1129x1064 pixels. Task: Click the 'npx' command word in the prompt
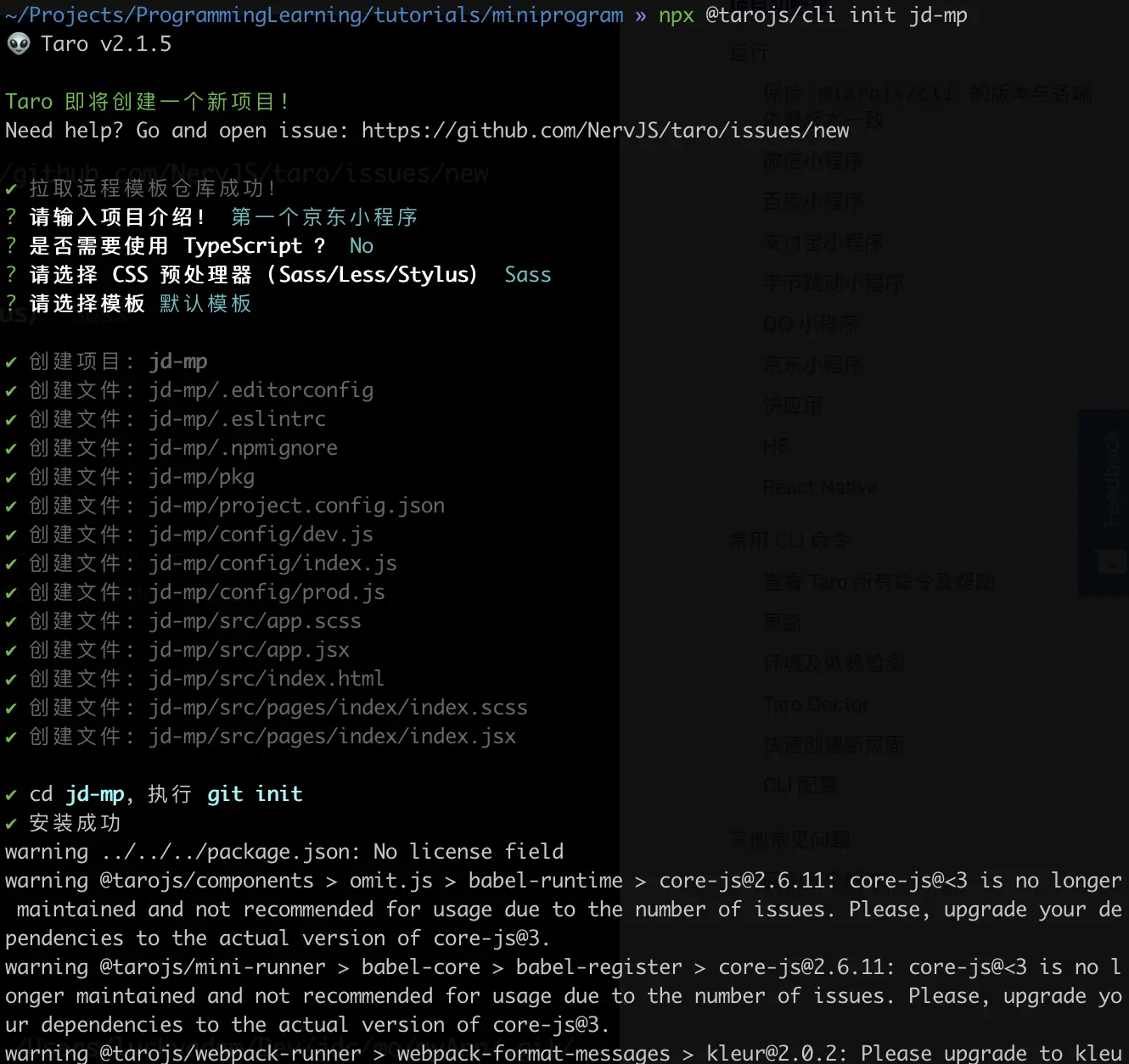677,15
